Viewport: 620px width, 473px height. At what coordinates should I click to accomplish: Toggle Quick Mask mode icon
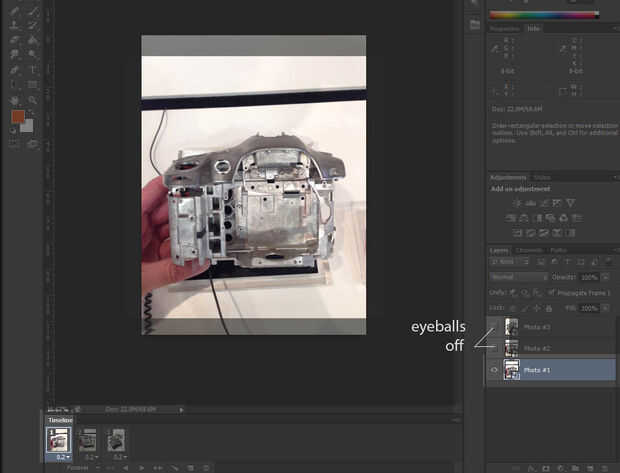tap(14, 144)
